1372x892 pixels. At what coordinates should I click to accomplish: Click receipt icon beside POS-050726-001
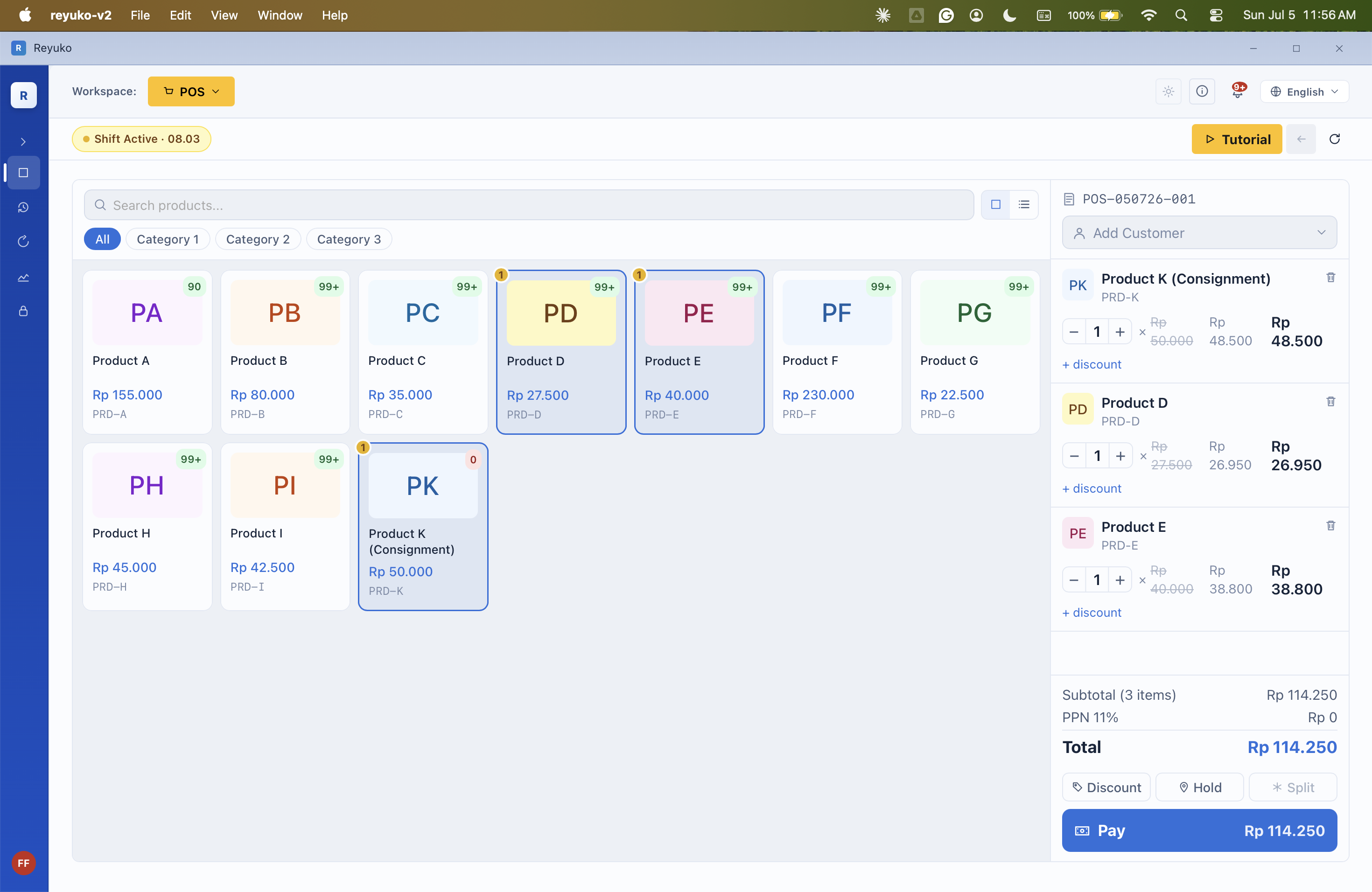point(1069,199)
